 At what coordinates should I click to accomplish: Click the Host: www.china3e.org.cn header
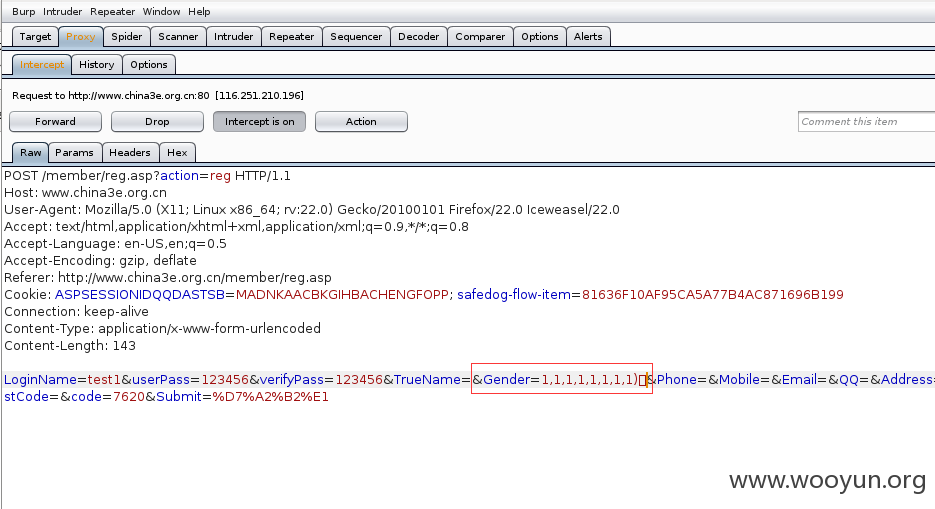coord(85,193)
